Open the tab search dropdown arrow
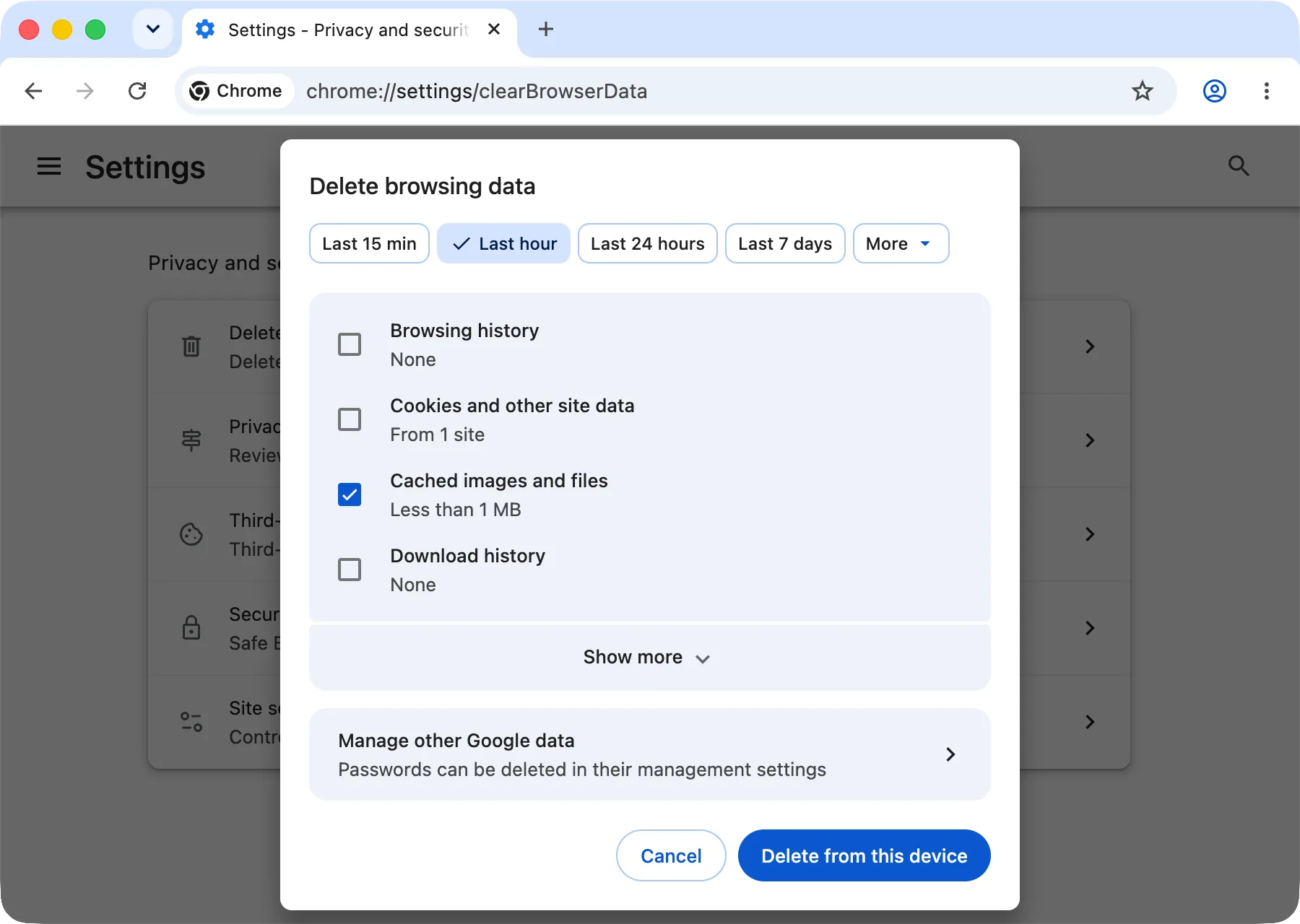This screenshot has width=1300, height=924. pos(153,30)
